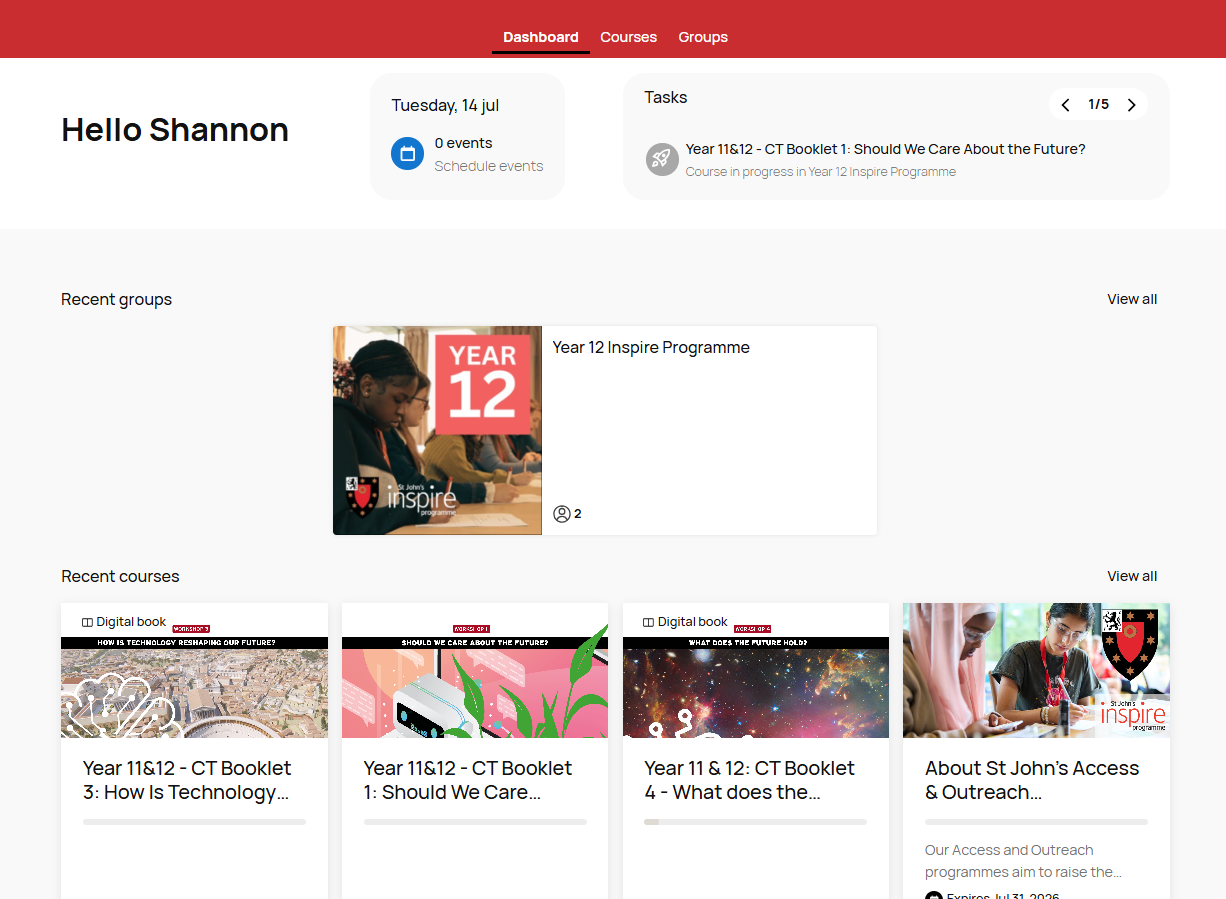1226x899 pixels.
Task: Switch to the Groups tab
Action: tap(703, 37)
